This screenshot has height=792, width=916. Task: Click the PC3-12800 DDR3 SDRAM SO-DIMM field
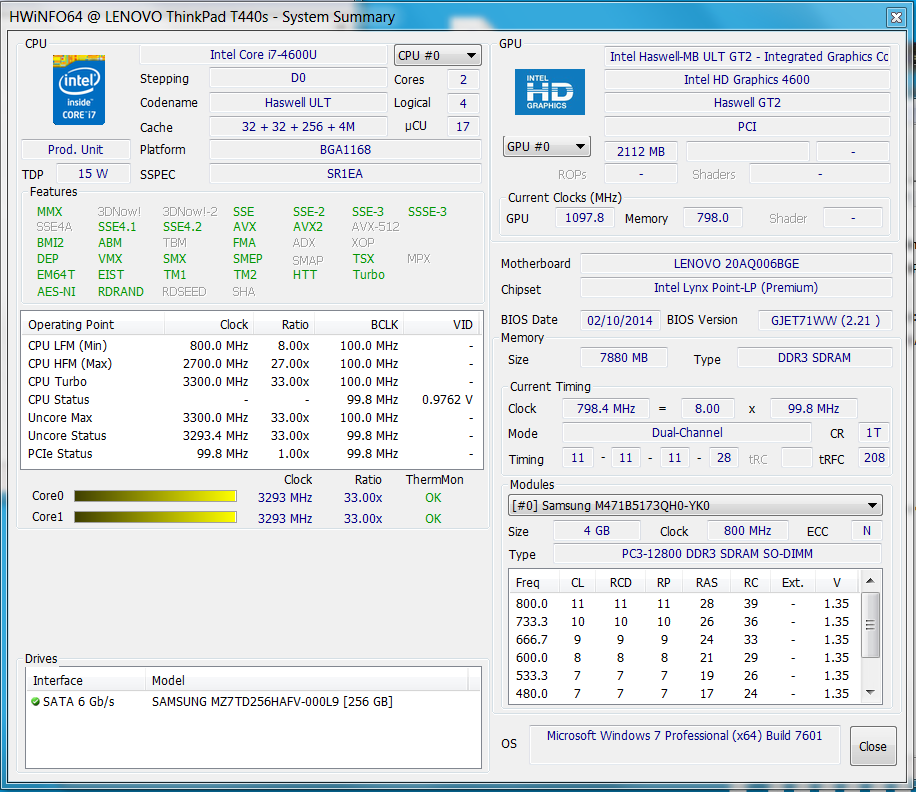(717, 554)
